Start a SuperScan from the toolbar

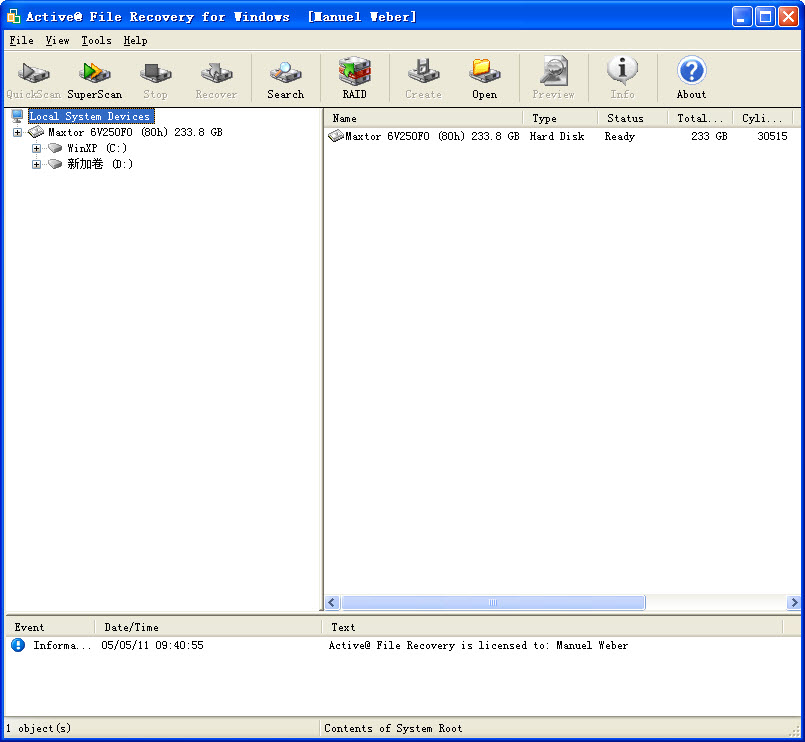[94, 78]
